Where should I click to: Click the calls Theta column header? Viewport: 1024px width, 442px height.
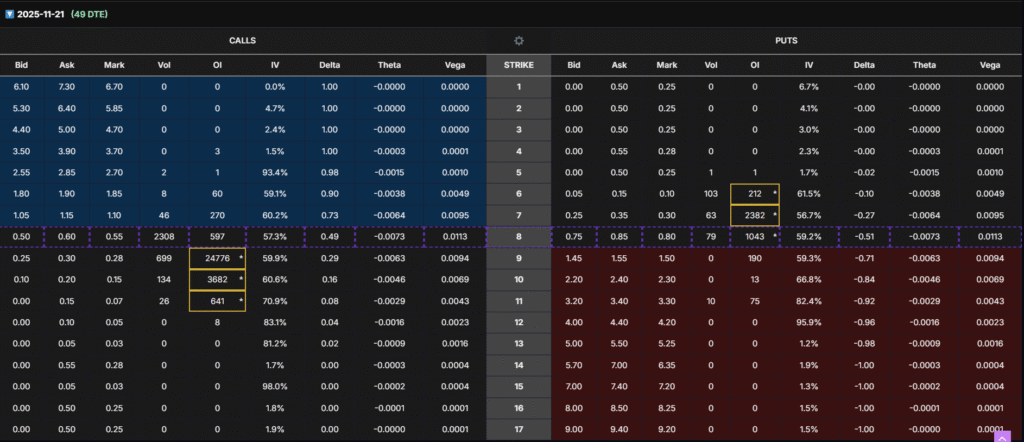point(389,65)
